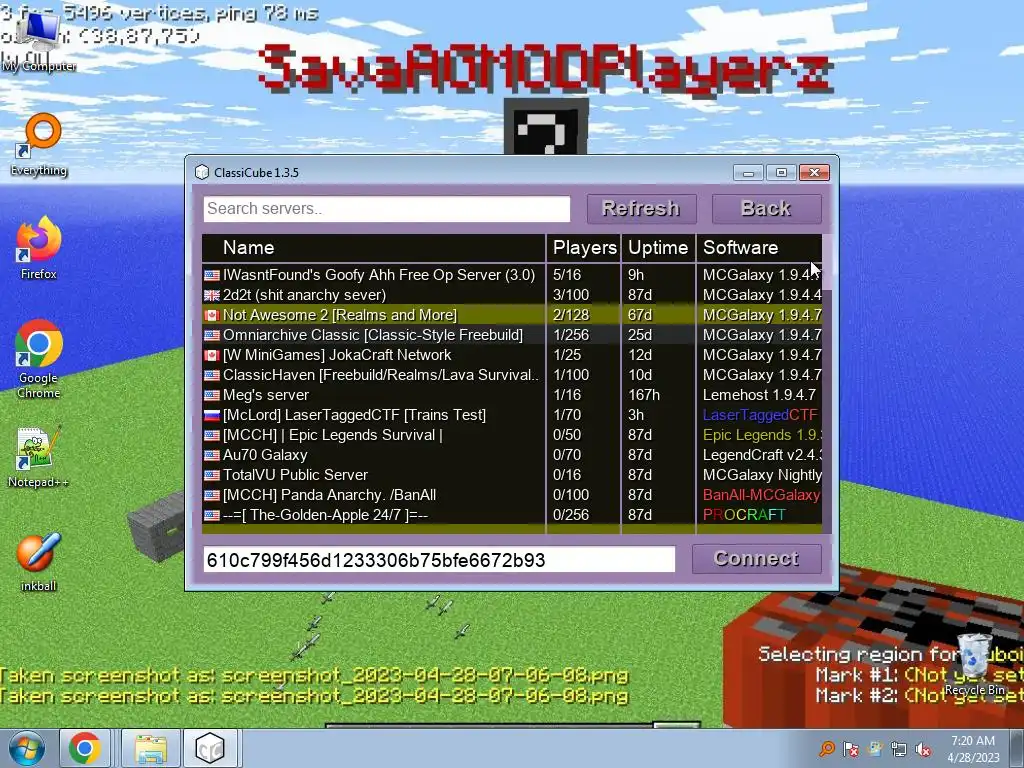The width and height of the screenshot is (1024, 768).
Task: Open the Windows Start menu
Action: click(26, 748)
